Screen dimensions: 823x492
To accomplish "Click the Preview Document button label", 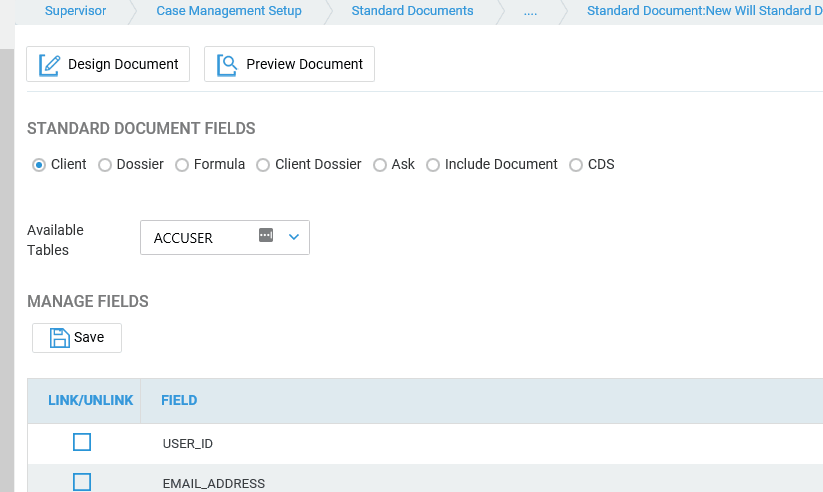I will [x=304, y=64].
